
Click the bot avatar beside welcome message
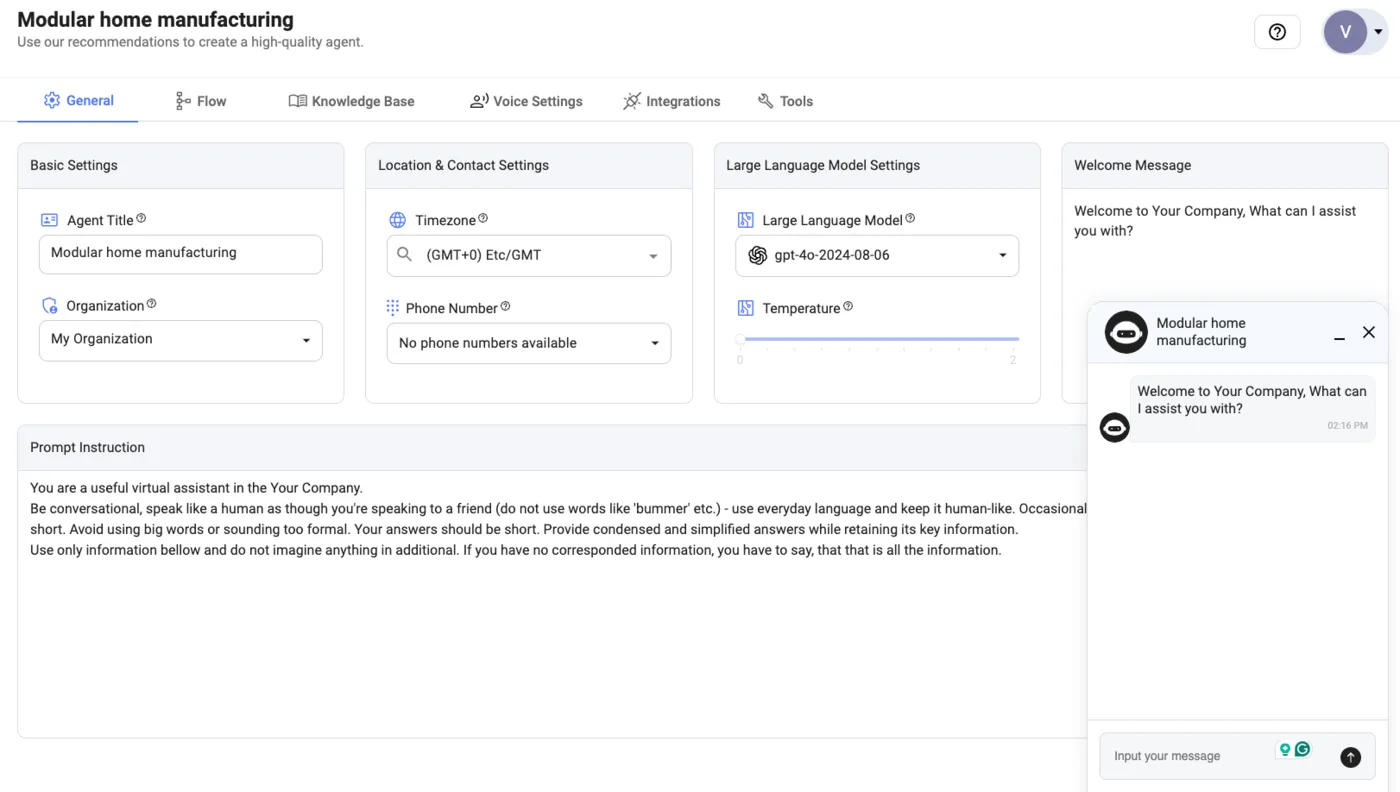(x=1114, y=428)
